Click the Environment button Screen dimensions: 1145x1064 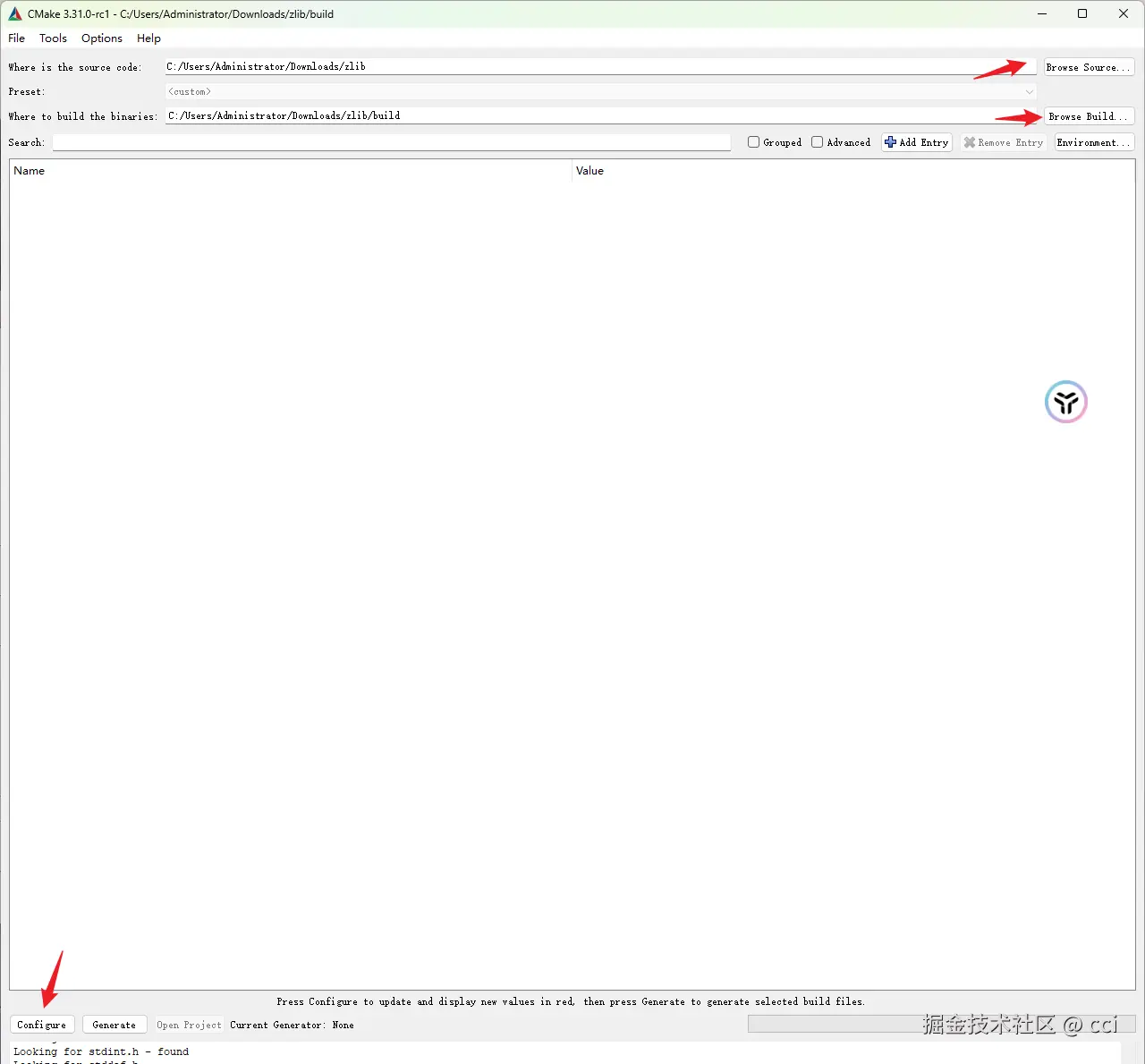pos(1094,142)
